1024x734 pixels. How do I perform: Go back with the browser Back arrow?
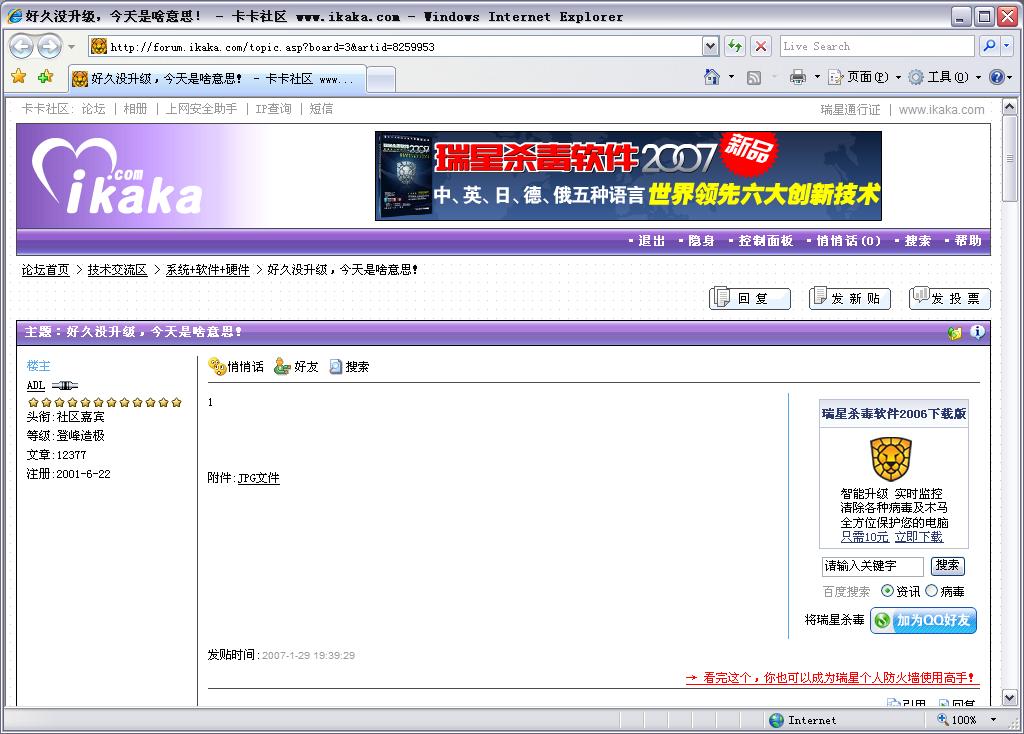[22, 46]
